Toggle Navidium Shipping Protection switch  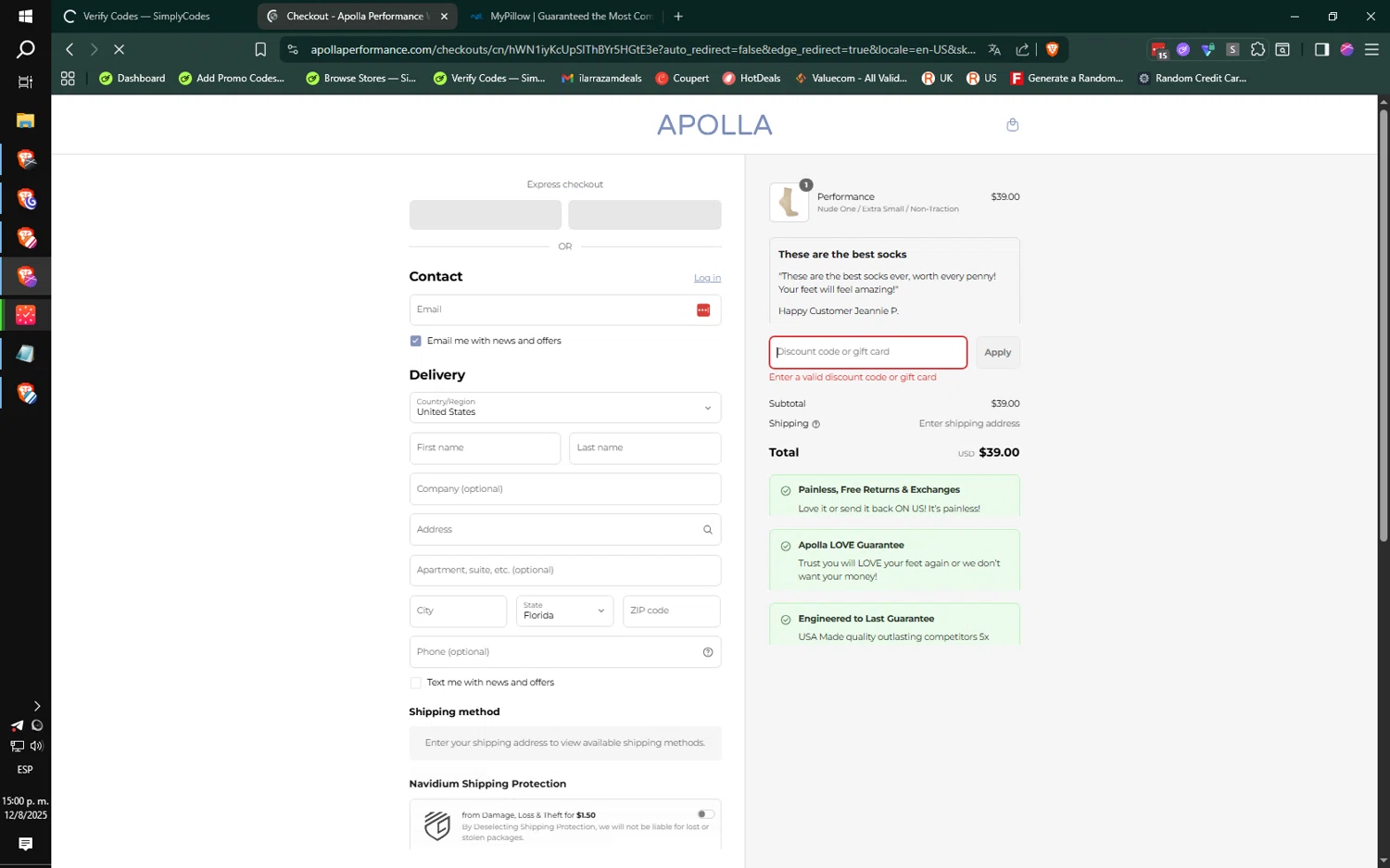[x=705, y=814]
